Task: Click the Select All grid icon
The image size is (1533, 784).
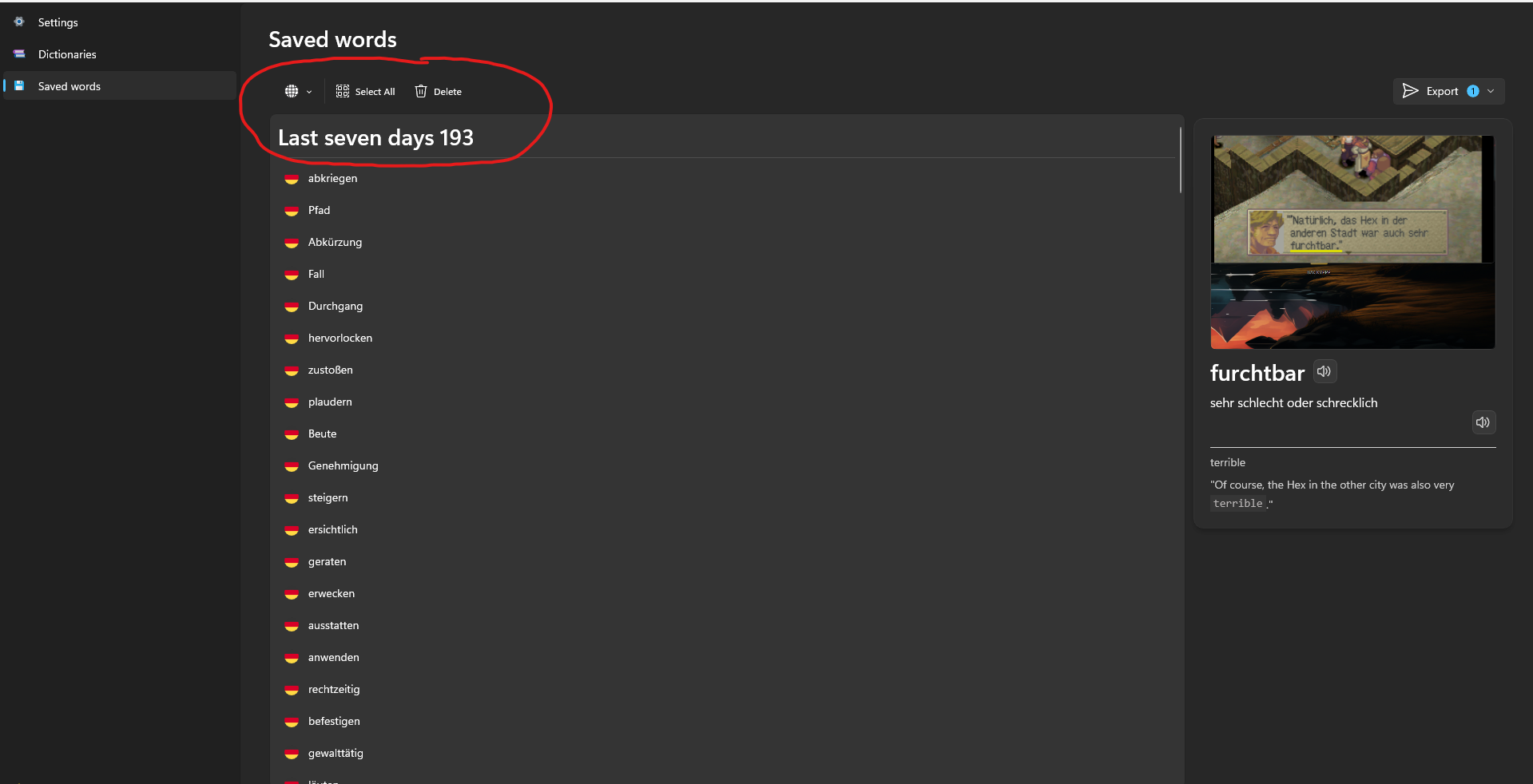Action: 343,92
